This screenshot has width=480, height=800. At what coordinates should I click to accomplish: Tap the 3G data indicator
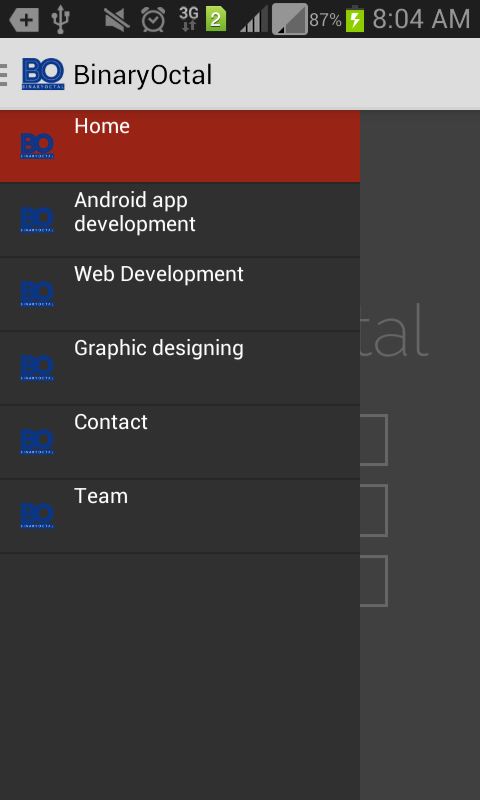[189, 19]
